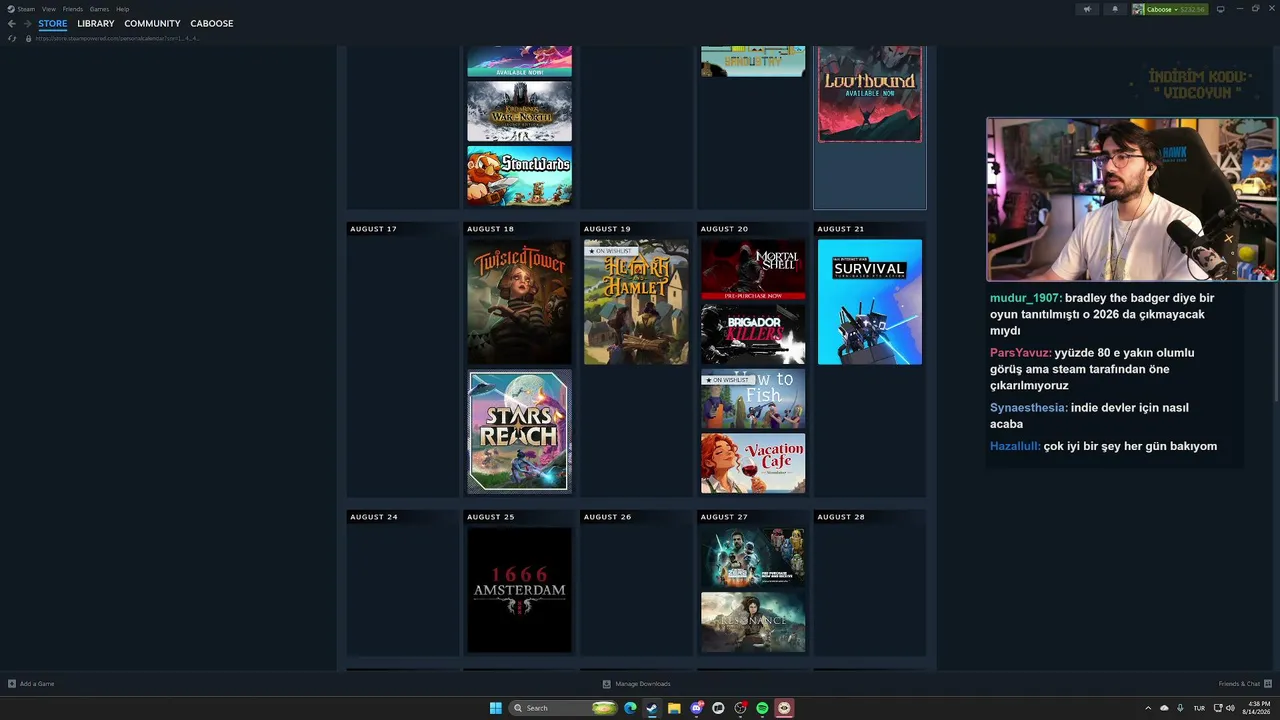Open Discord from the taskbar

point(696,708)
